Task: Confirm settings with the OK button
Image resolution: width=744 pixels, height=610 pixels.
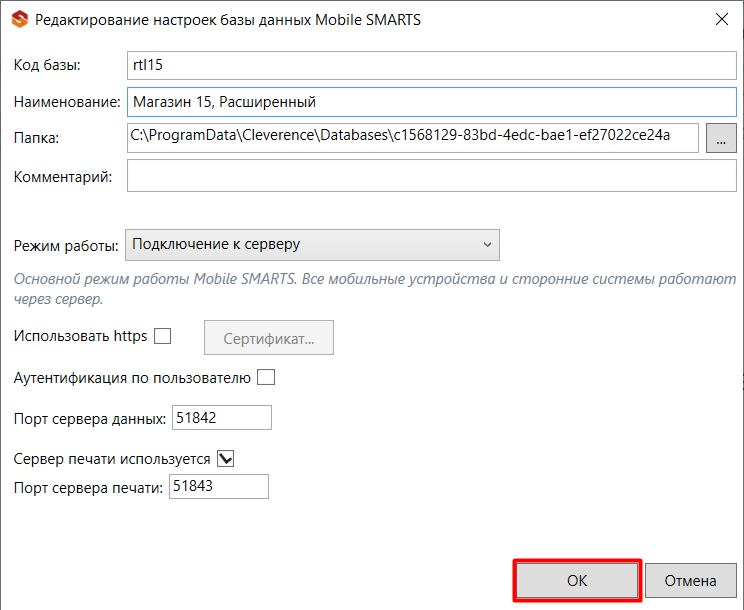Action: pyautogui.click(x=577, y=581)
